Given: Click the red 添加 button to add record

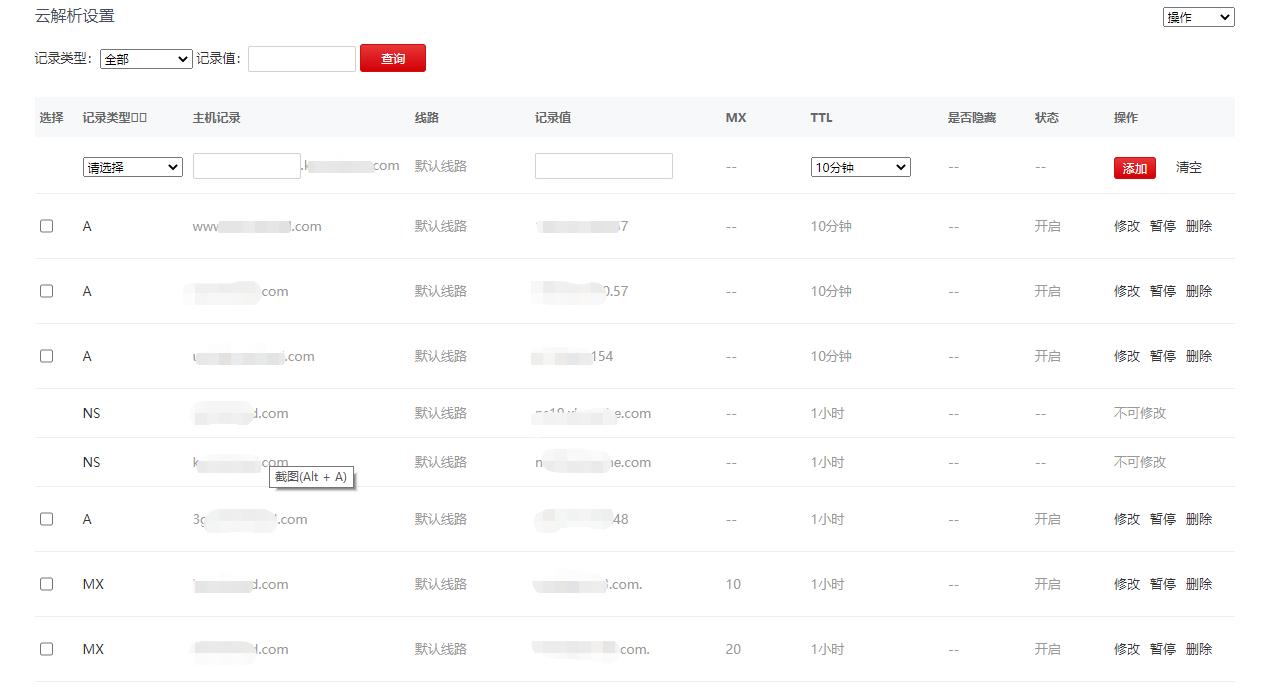Looking at the screenshot, I should (x=1134, y=169).
